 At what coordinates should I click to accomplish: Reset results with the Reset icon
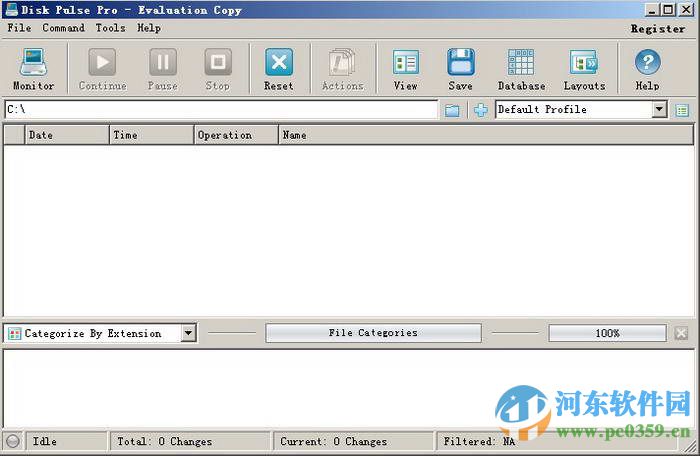(x=279, y=69)
